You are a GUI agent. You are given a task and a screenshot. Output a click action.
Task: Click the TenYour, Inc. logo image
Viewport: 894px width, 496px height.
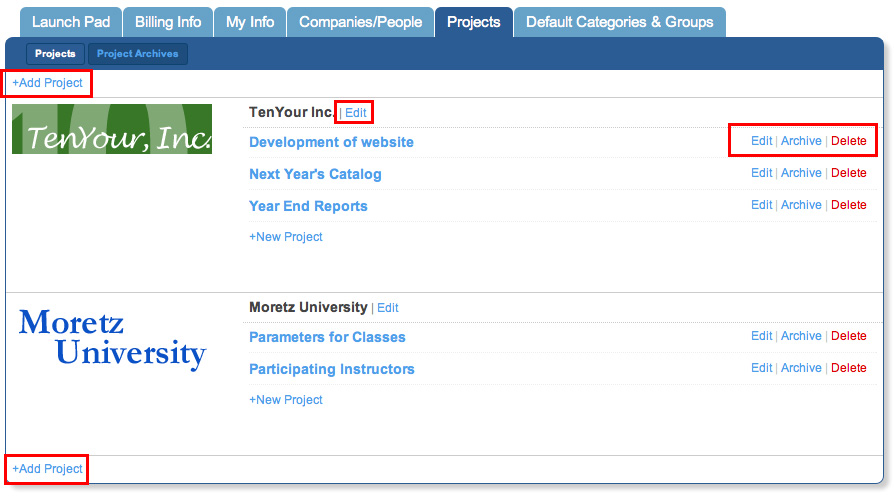point(112,129)
